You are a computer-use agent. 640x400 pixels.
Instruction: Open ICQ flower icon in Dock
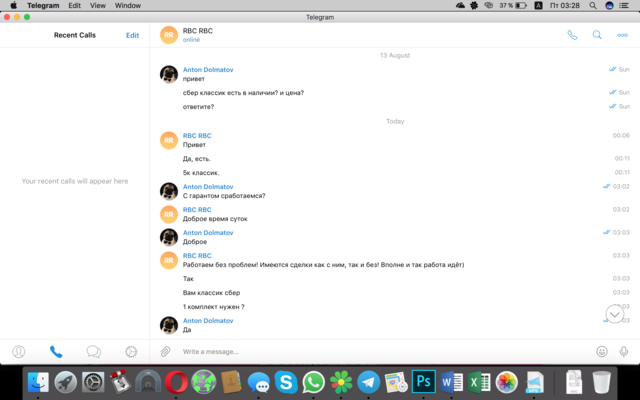pyautogui.click(x=341, y=382)
